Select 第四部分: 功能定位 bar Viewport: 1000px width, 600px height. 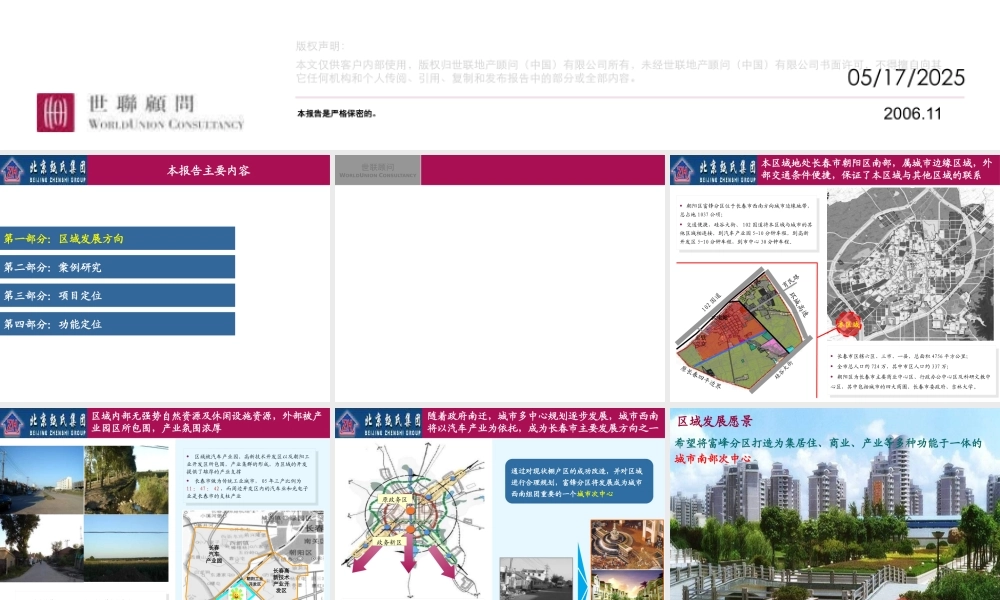(117, 324)
